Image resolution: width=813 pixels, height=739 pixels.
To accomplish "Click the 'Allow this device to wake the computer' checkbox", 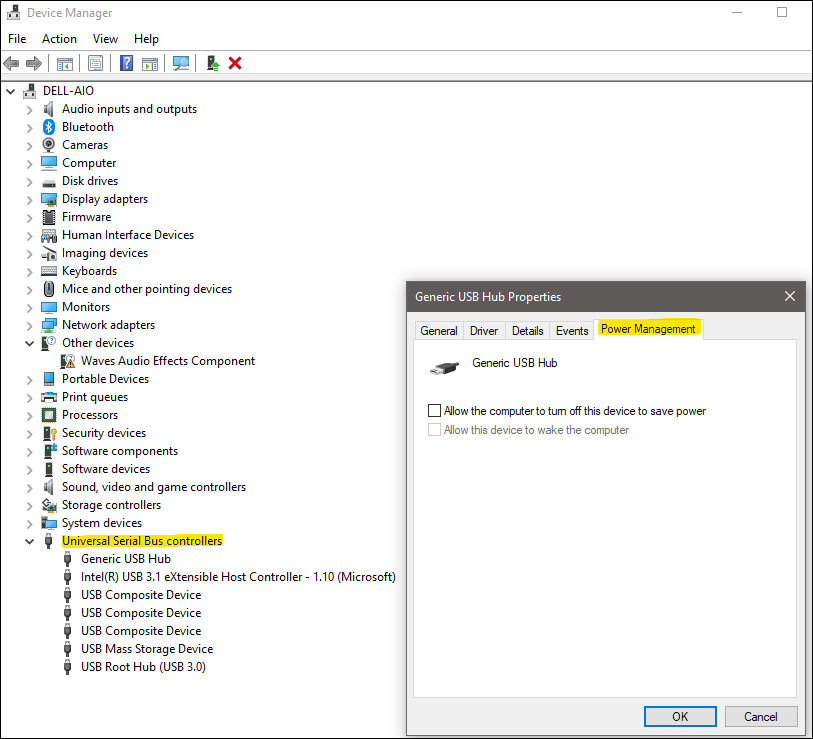I will [434, 430].
